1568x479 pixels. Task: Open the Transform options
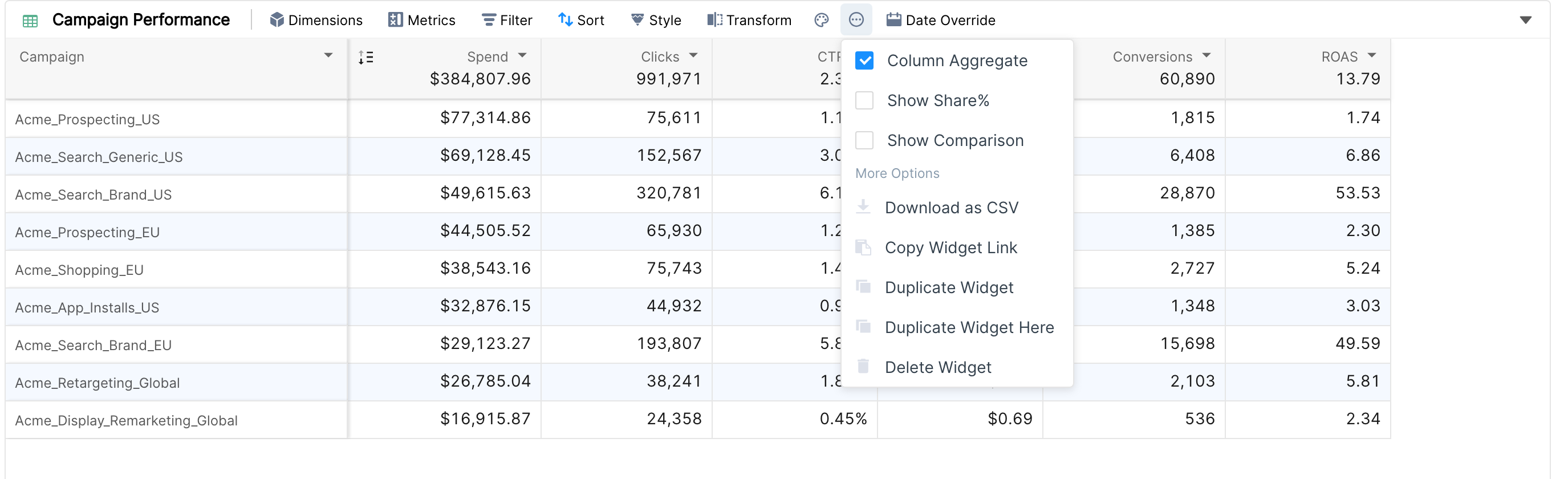click(749, 20)
